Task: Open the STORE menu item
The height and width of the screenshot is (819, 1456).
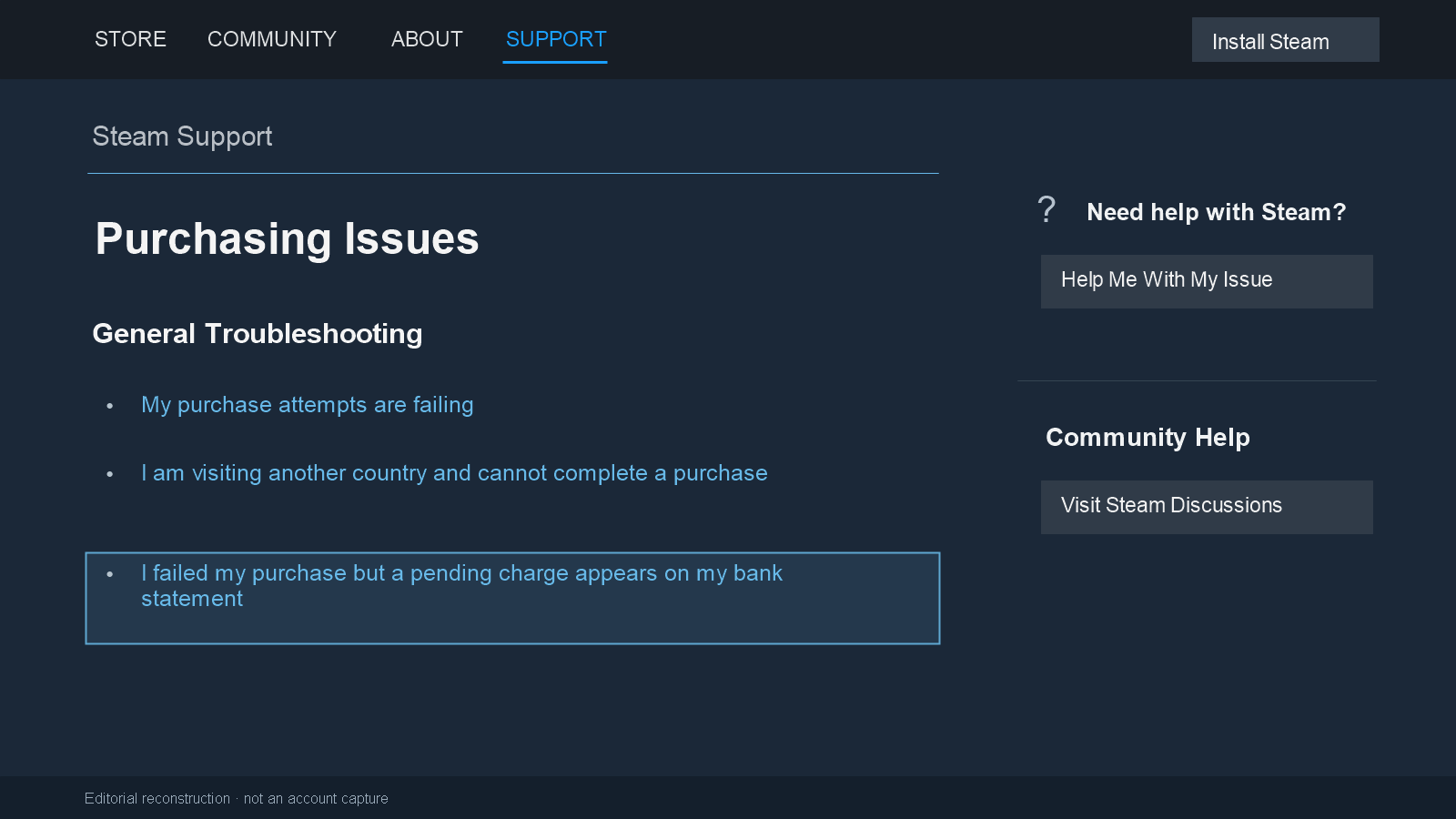Action: 130,39
